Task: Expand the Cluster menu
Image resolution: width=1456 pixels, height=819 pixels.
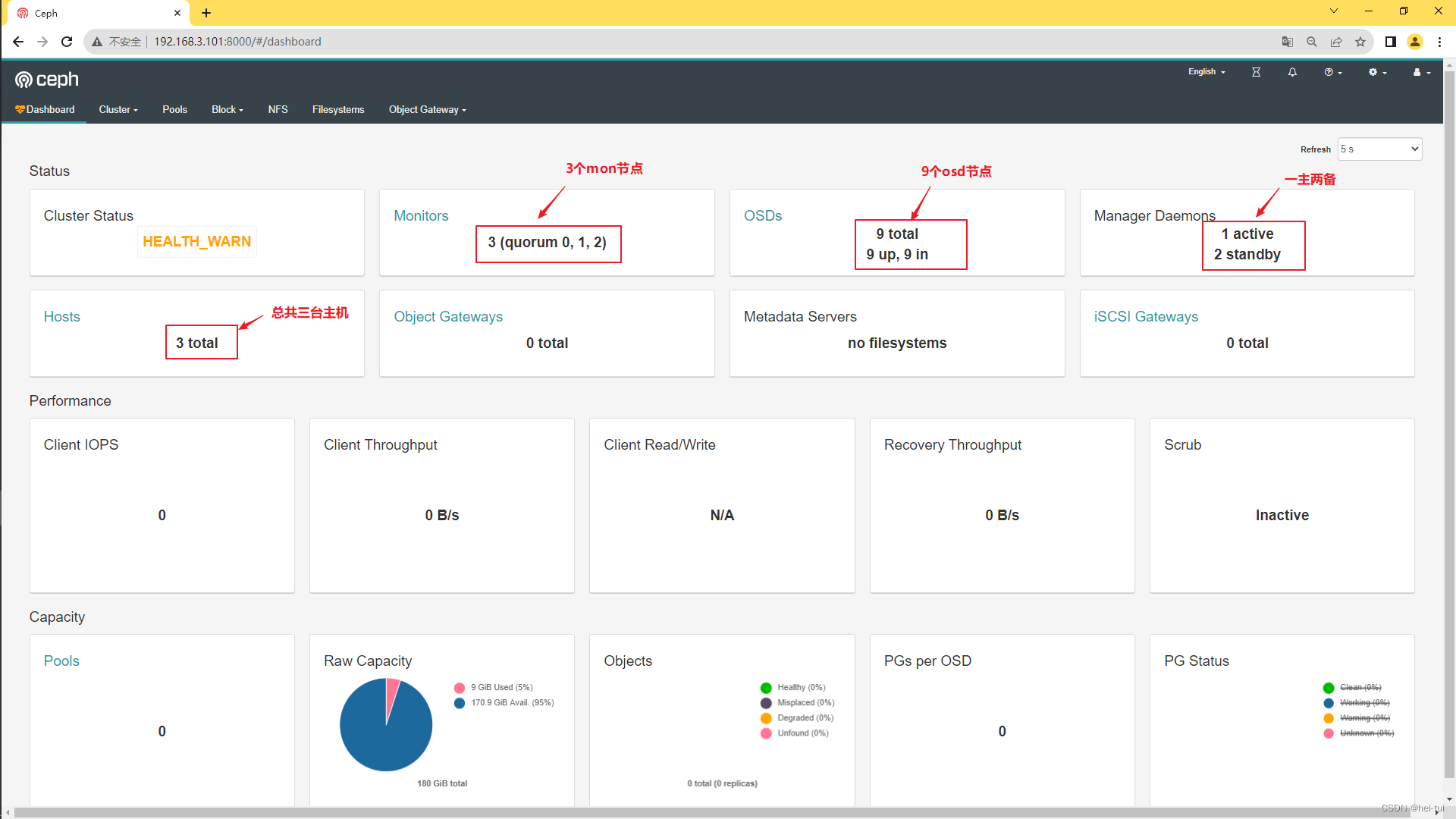Action: [118, 110]
